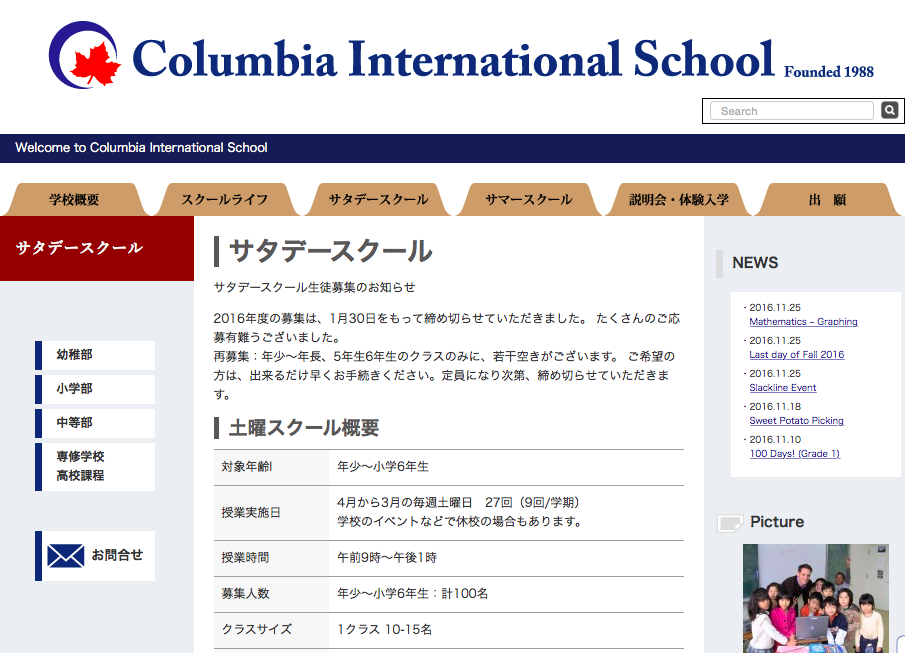Image resolution: width=905 pixels, height=653 pixels.
Task: Click the 年少〜小学6年生 target age value
Action: (x=383, y=467)
